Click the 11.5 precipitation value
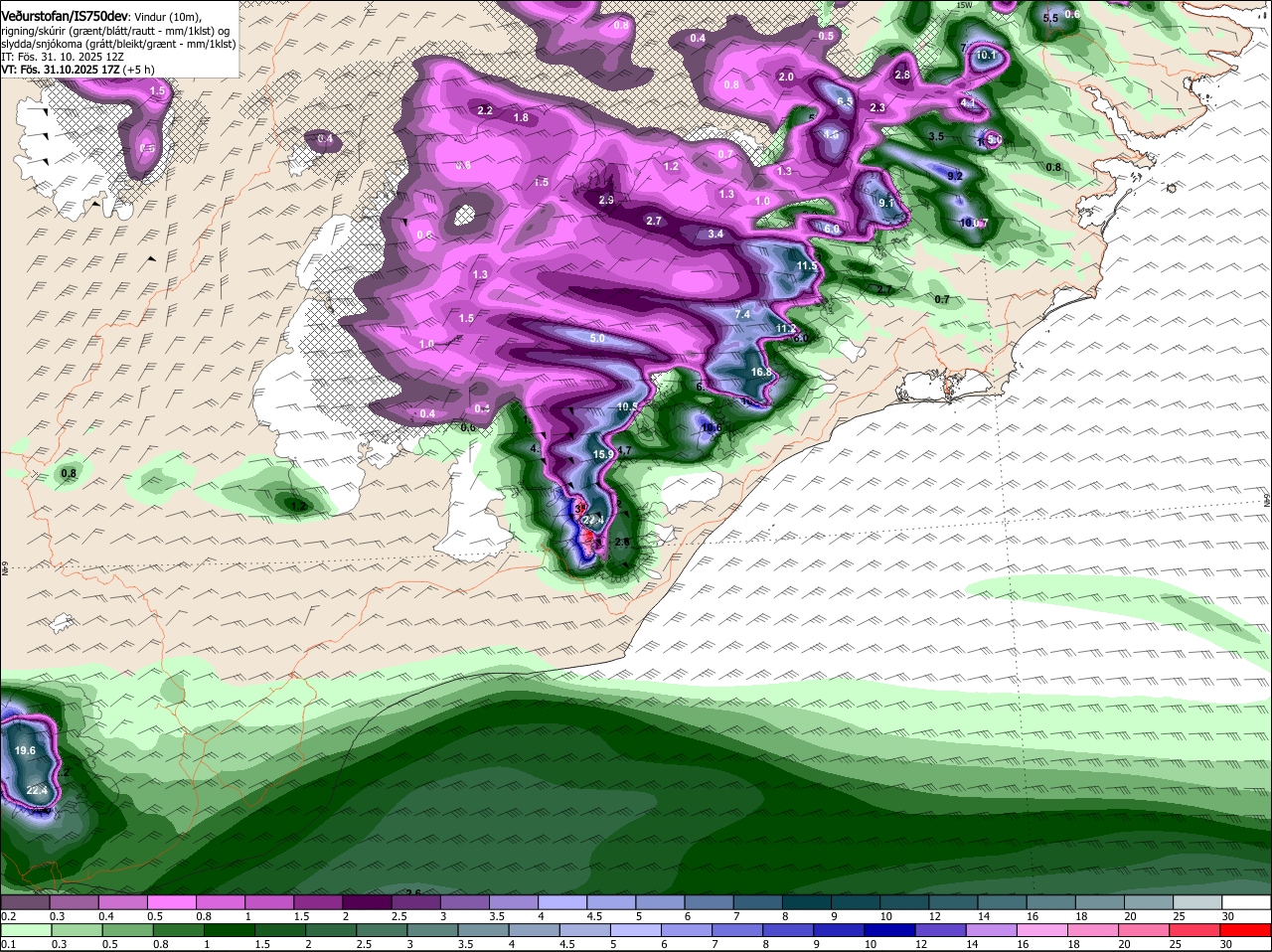1272x952 pixels. [x=807, y=266]
